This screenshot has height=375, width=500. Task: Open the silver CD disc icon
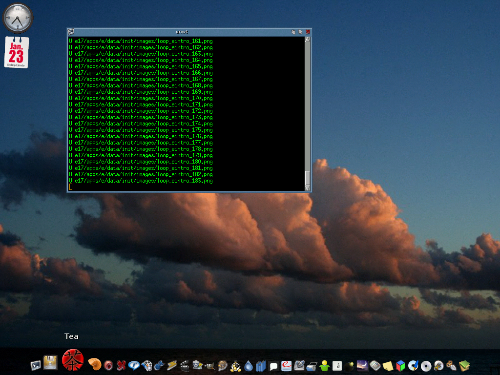426,366
